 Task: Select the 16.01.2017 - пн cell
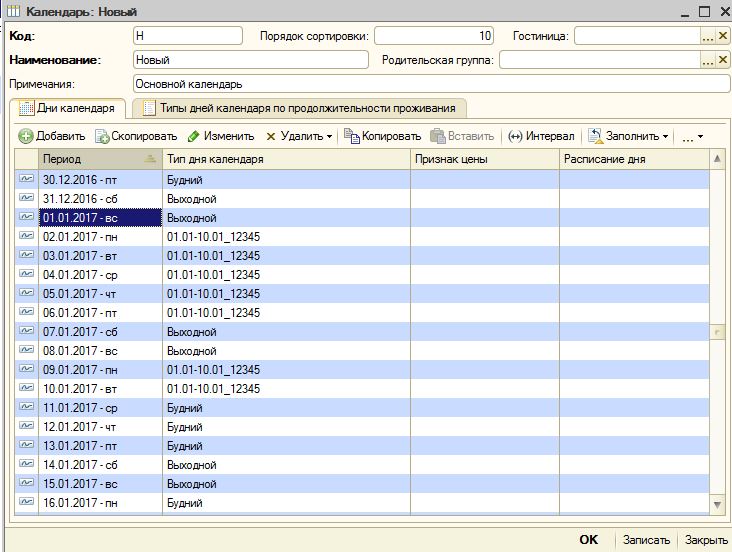pos(100,503)
